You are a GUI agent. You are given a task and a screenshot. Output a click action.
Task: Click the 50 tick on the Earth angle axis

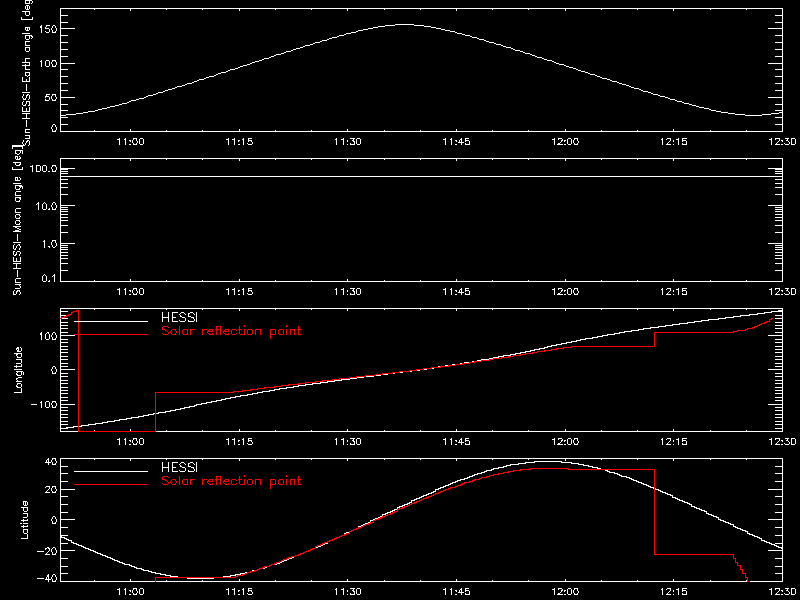tap(50, 98)
